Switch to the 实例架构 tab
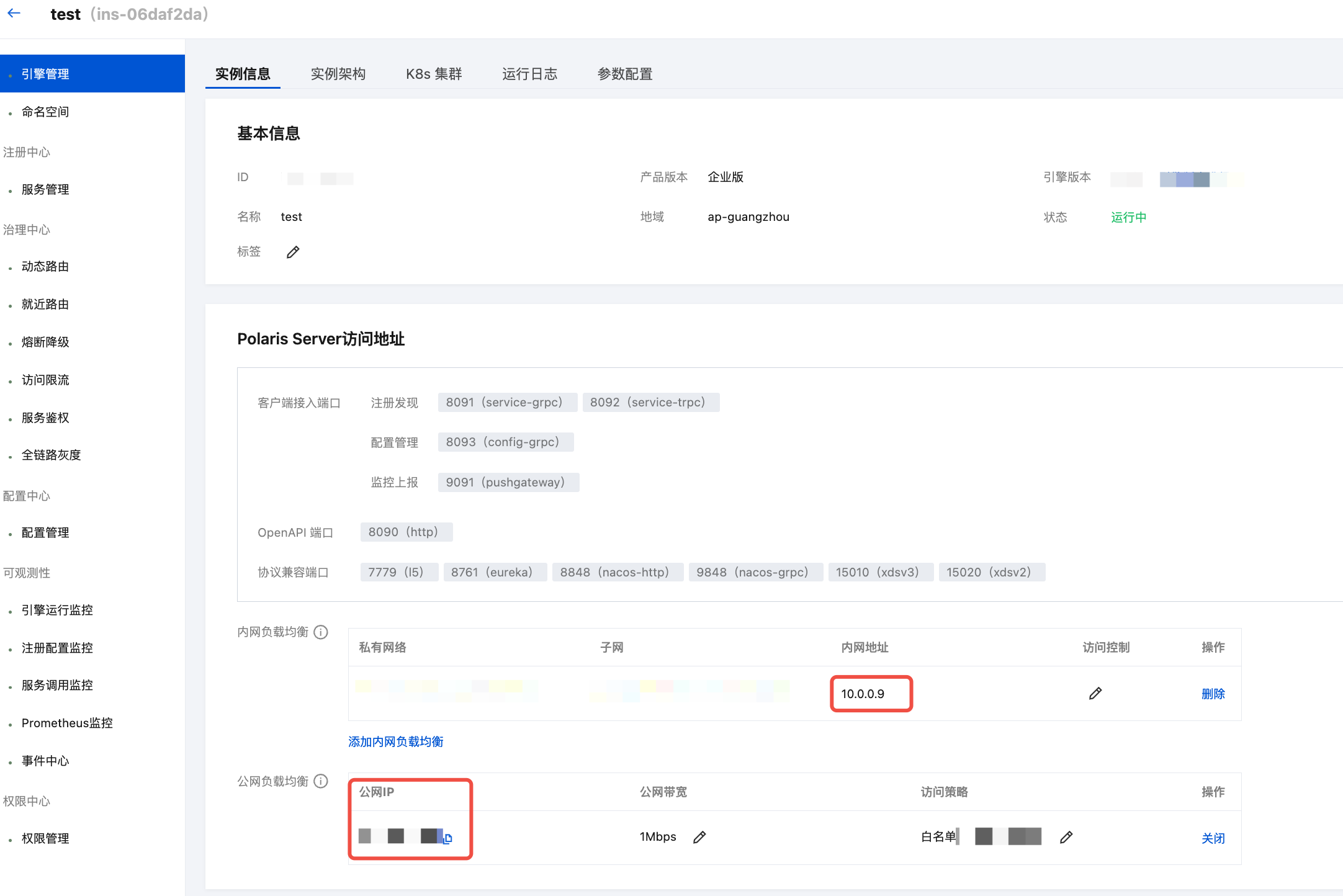The width and height of the screenshot is (1343, 896). click(338, 74)
